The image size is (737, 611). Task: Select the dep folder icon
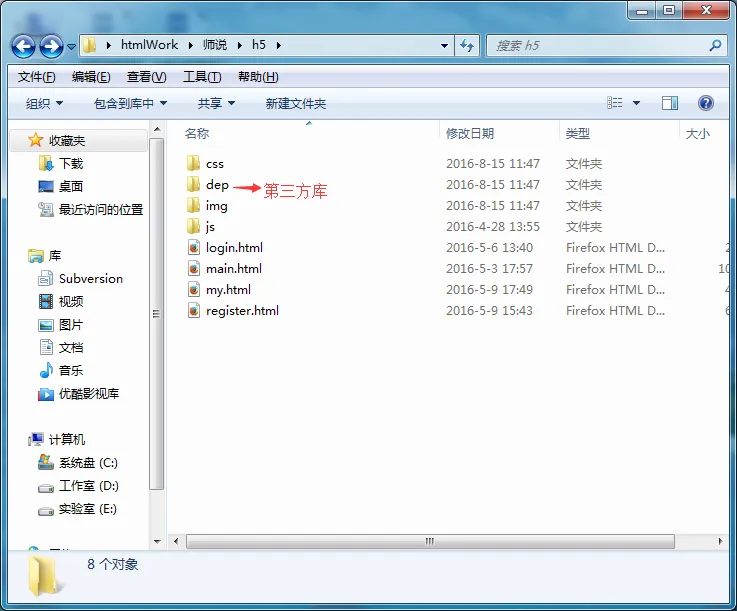[193, 184]
